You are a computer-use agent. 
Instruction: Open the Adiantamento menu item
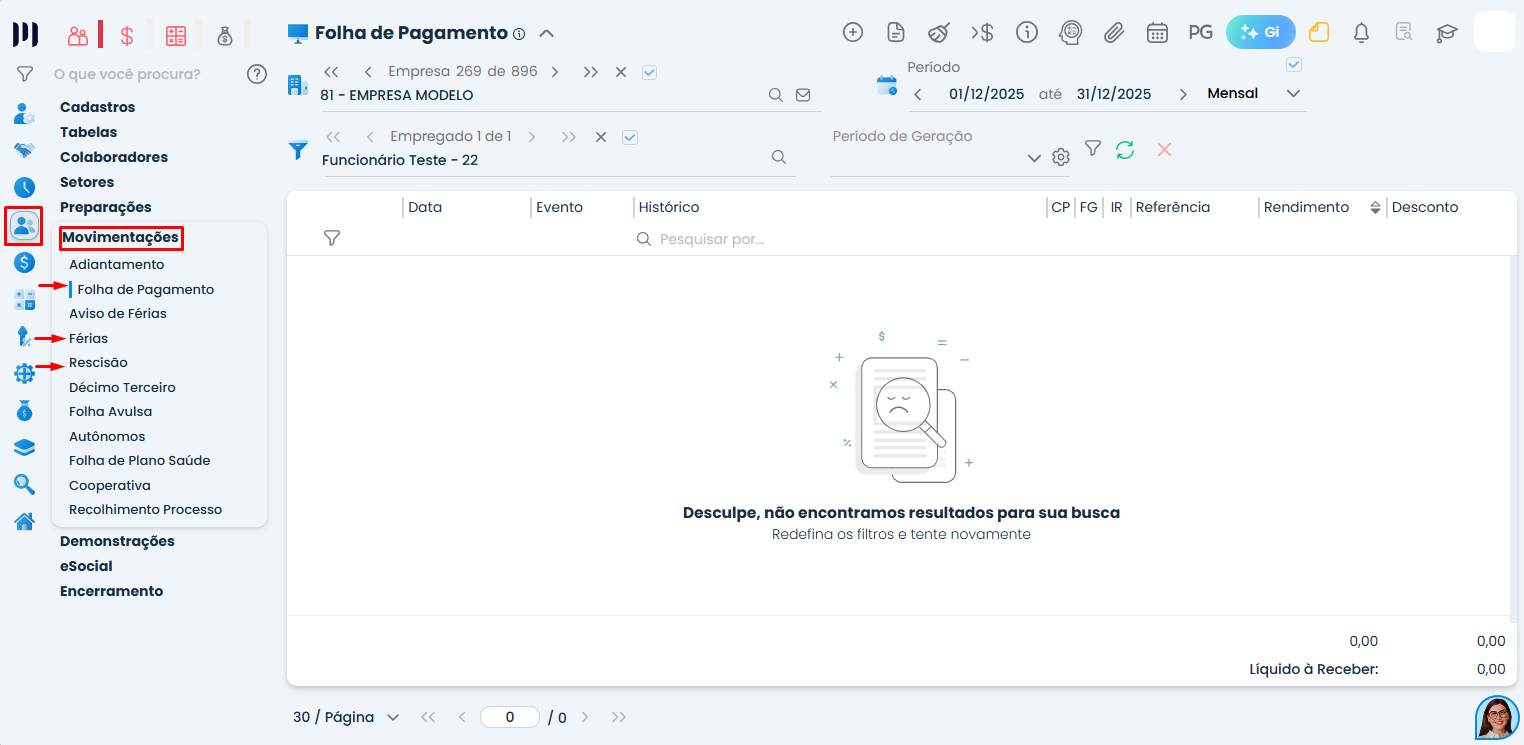116,265
